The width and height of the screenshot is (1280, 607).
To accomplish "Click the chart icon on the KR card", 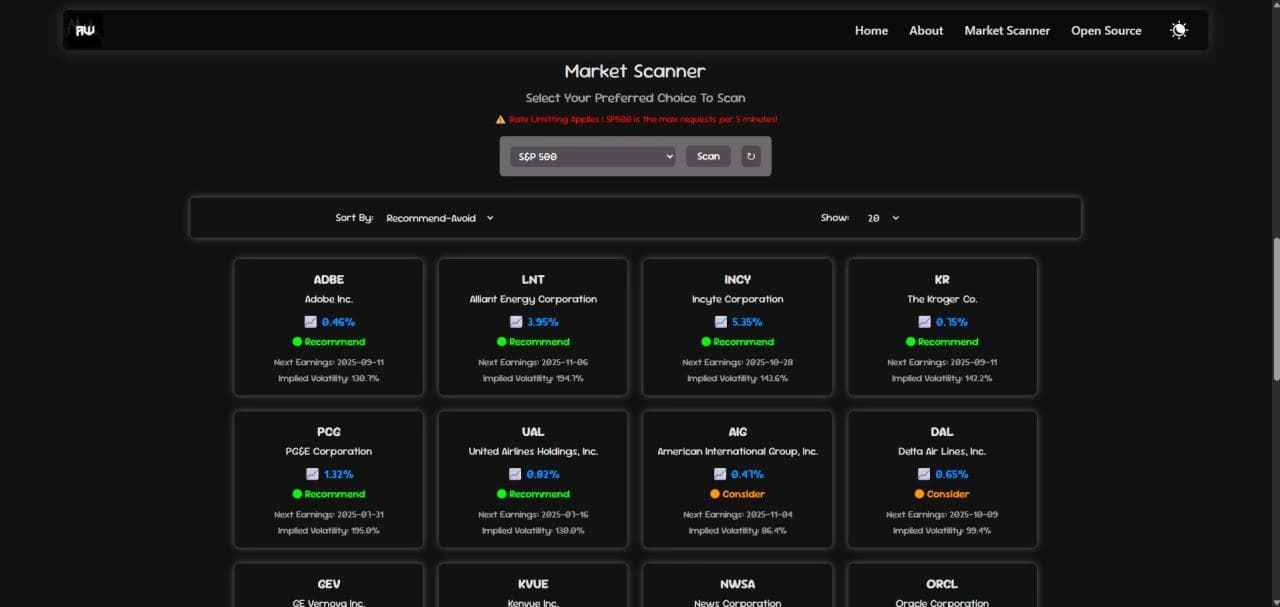I will [925, 322].
